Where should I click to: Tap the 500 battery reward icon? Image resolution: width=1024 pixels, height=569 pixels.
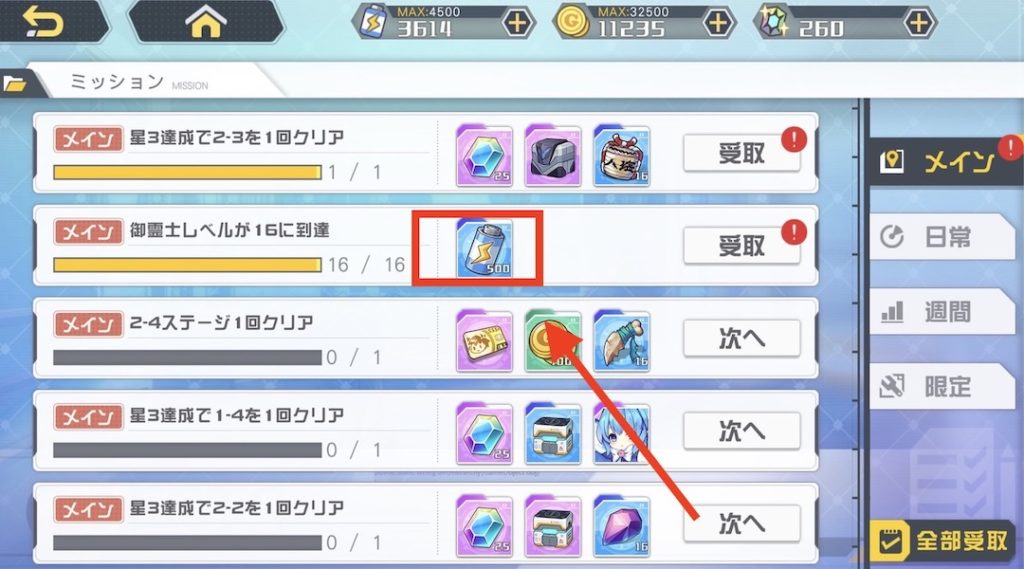click(484, 248)
